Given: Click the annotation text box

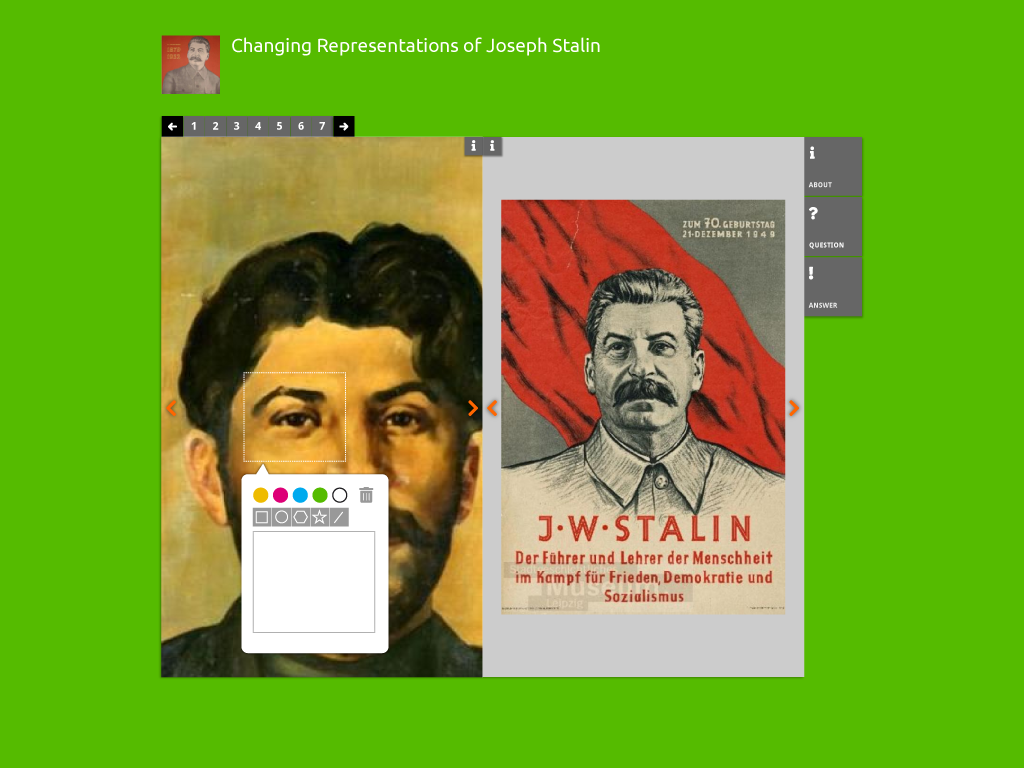Looking at the screenshot, I should coord(314,582).
